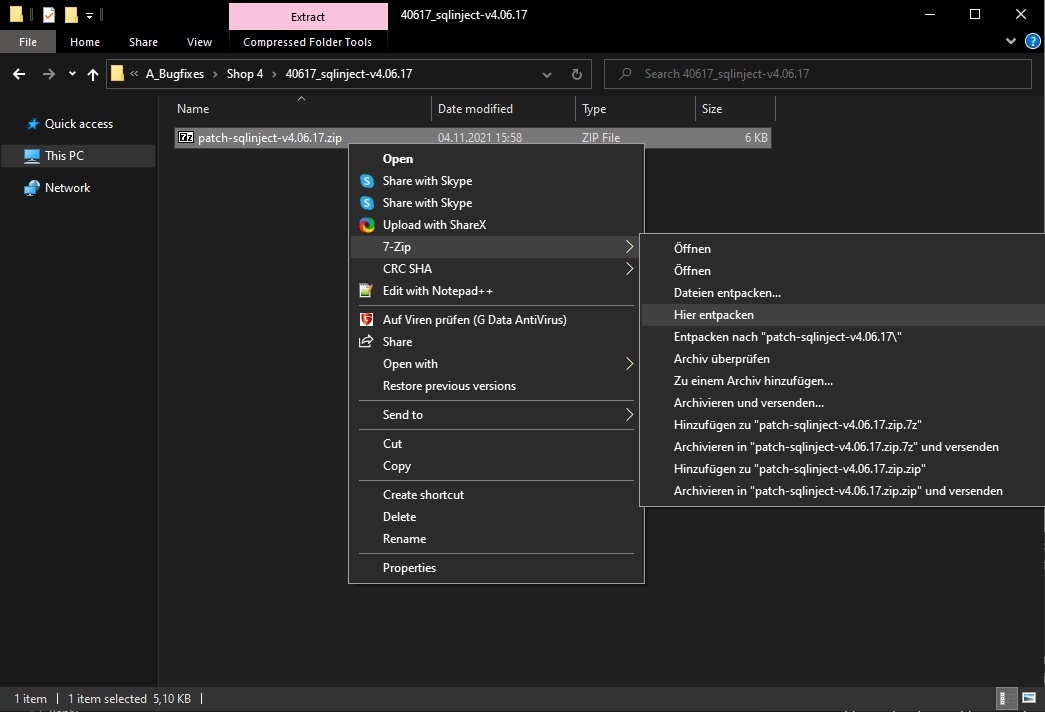Refresh the current folder view
This screenshot has height=712, width=1045.
[576, 74]
